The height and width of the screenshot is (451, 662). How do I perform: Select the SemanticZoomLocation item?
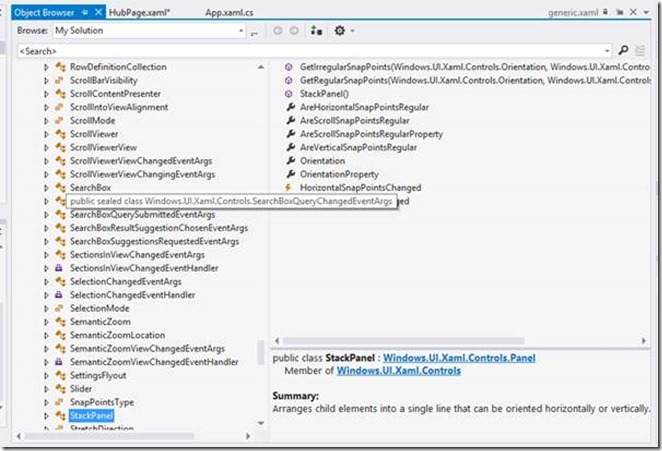click(117, 335)
